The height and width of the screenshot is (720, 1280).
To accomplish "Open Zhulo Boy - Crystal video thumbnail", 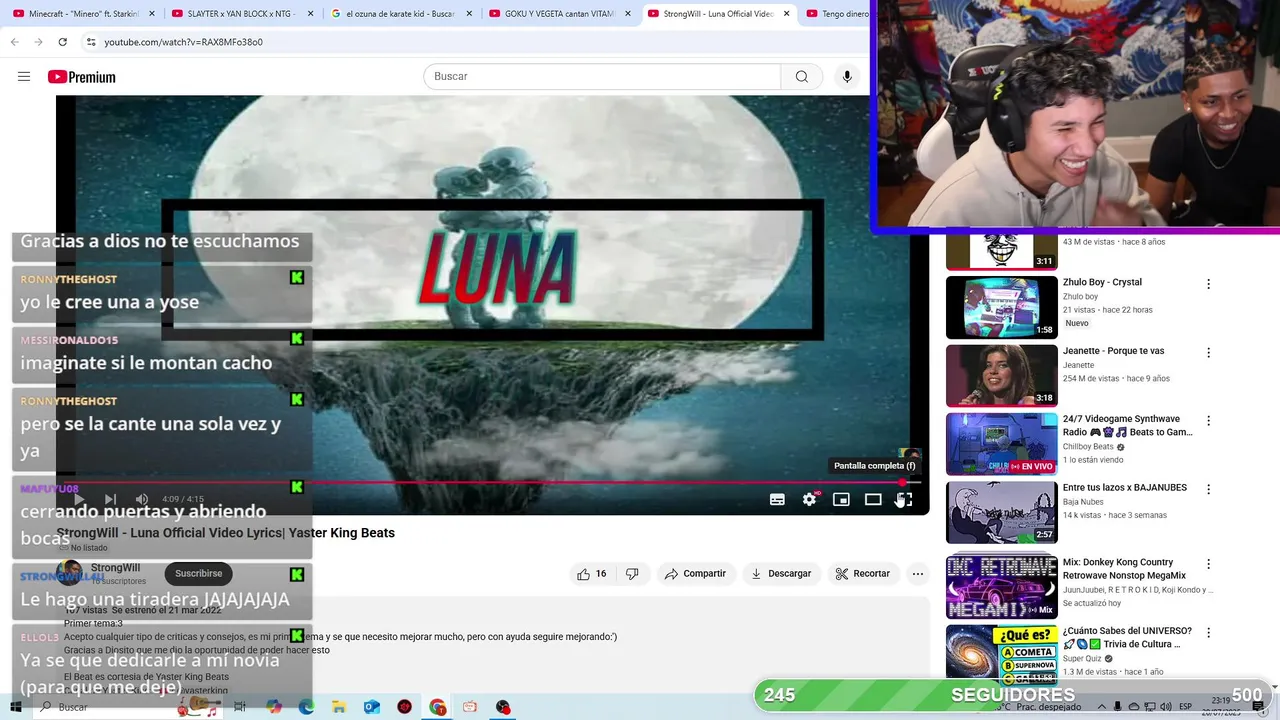I will click(x=1001, y=307).
